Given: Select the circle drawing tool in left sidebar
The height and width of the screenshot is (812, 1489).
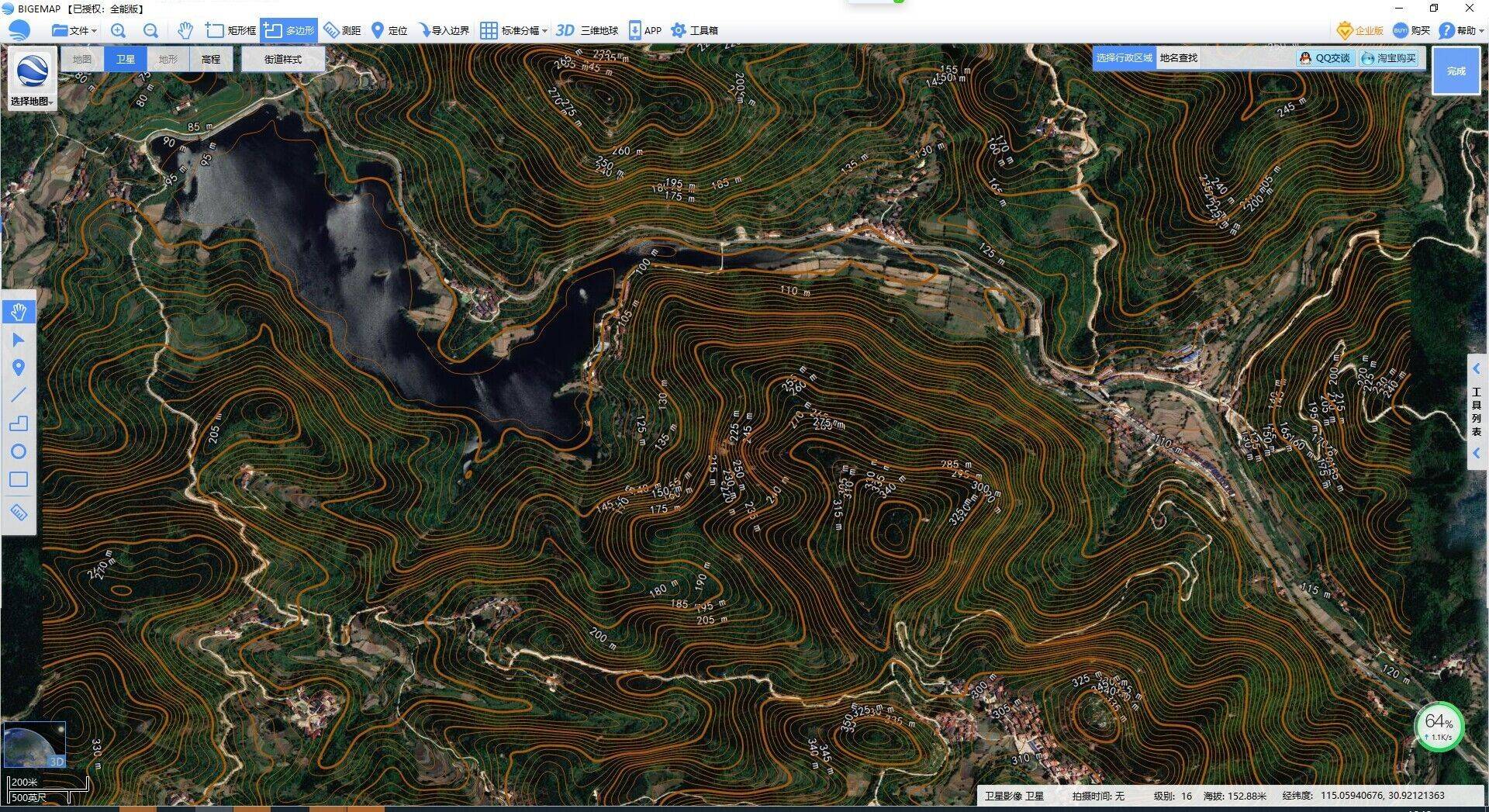Looking at the screenshot, I should click(19, 451).
